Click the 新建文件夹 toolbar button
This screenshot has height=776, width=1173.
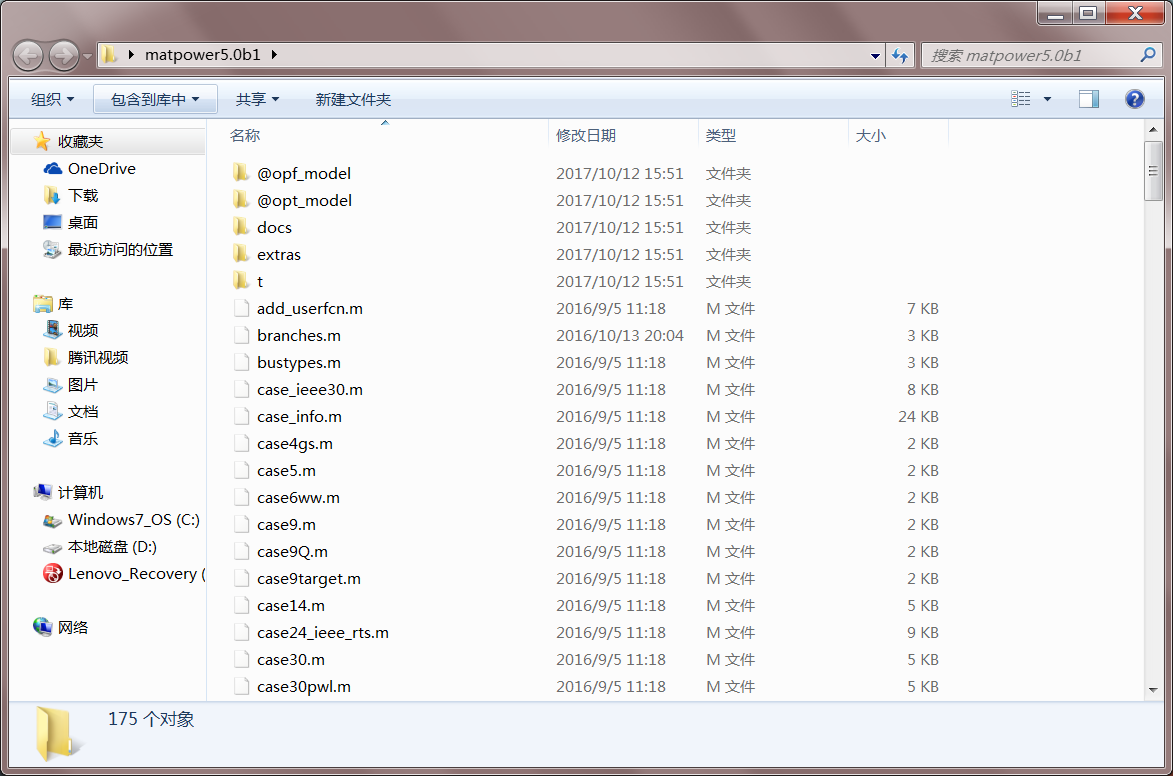(x=352, y=99)
